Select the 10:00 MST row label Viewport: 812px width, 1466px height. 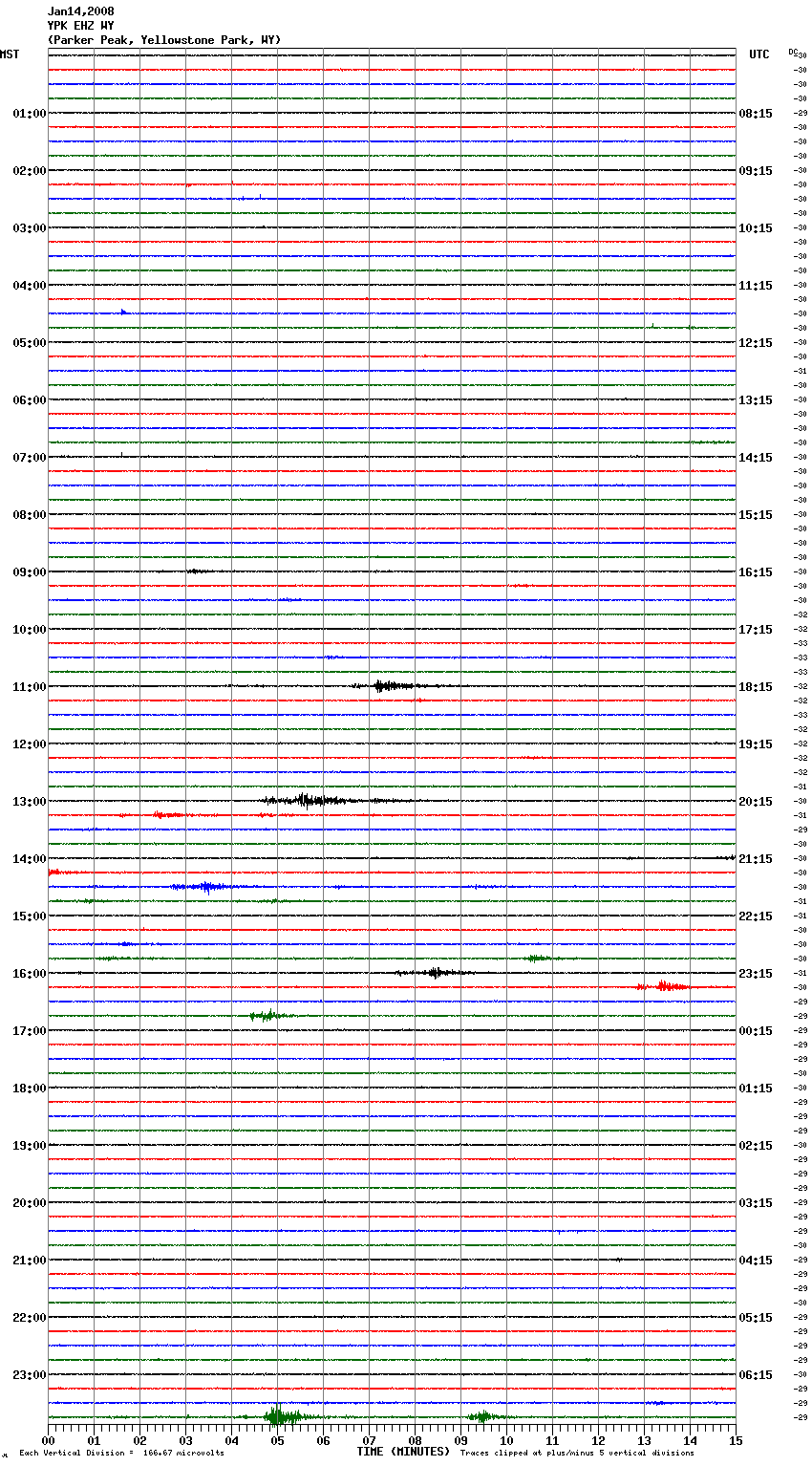(30, 630)
